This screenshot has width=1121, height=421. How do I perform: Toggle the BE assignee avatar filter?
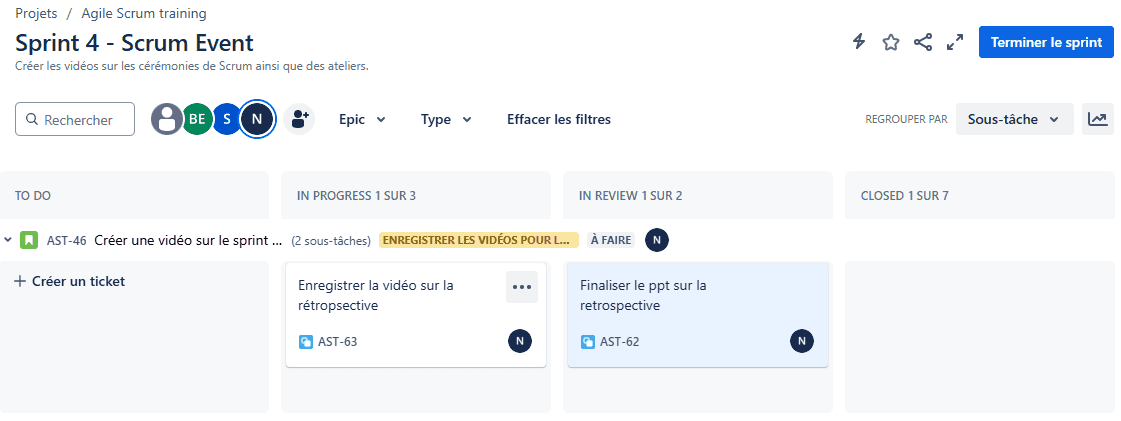point(197,119)
